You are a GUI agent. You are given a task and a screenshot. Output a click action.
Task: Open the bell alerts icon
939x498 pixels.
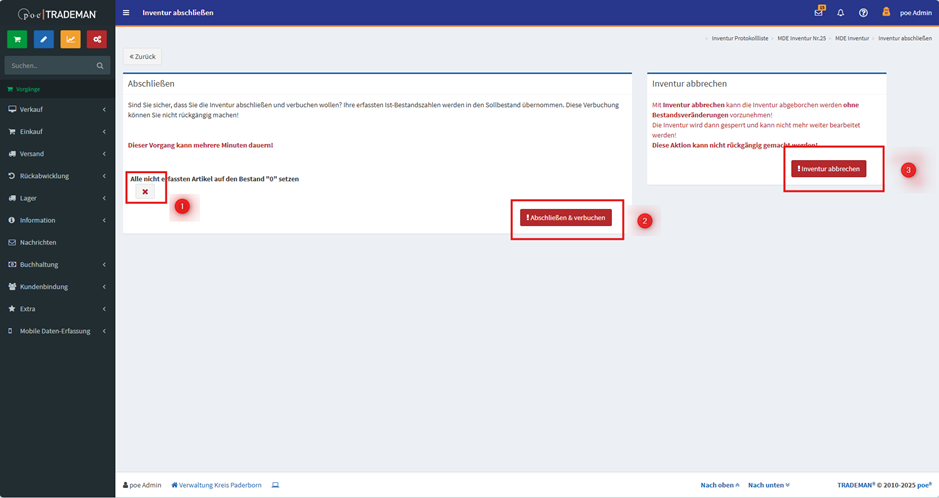click(x=840, y=13)
